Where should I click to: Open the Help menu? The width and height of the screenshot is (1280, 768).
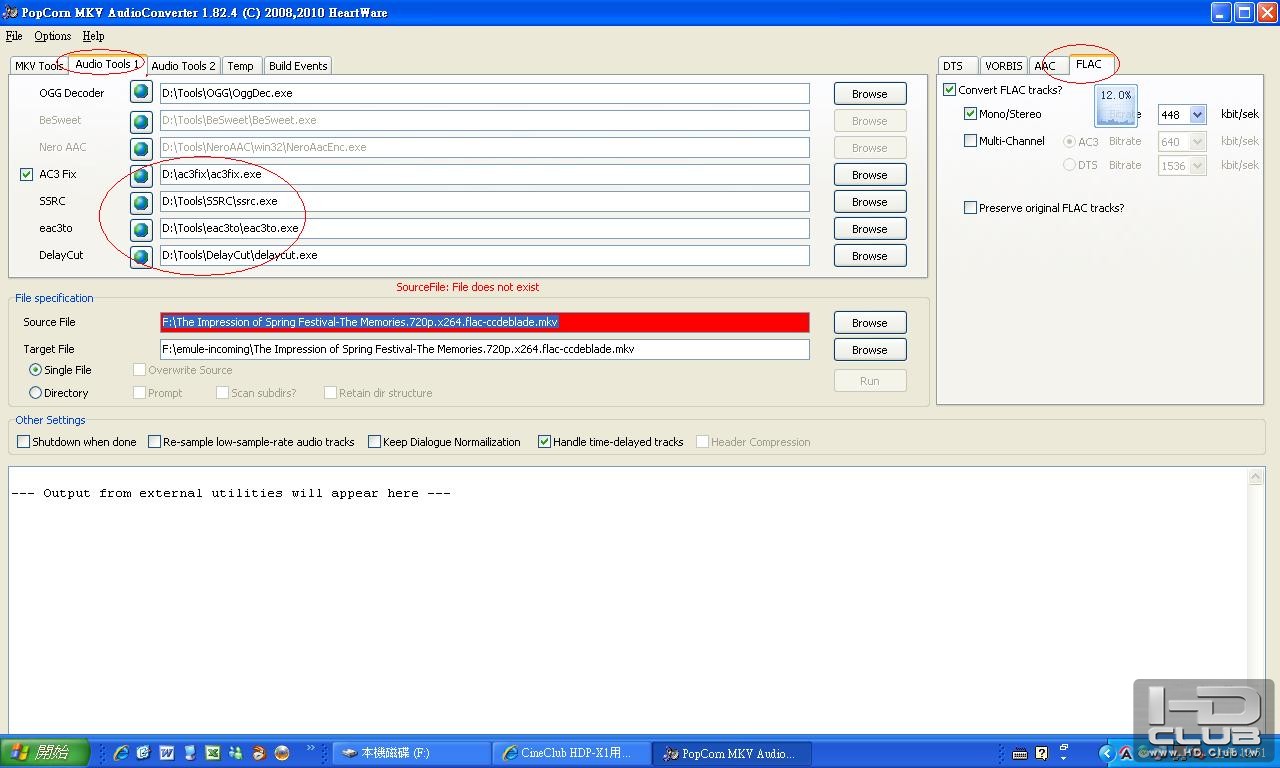point(93,36)
